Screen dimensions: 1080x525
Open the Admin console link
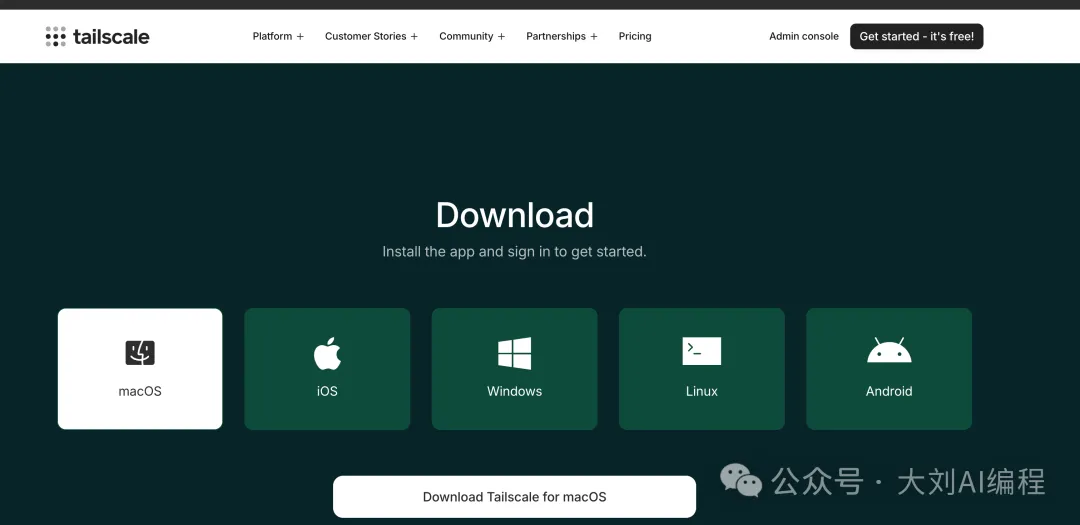coord(804,36)
